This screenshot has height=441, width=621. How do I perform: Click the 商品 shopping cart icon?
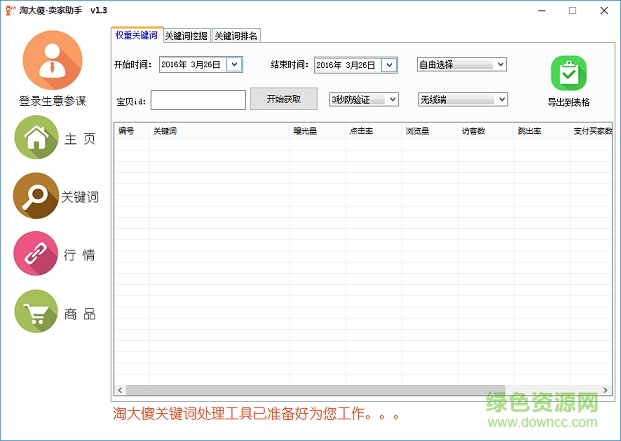point(36,312)
